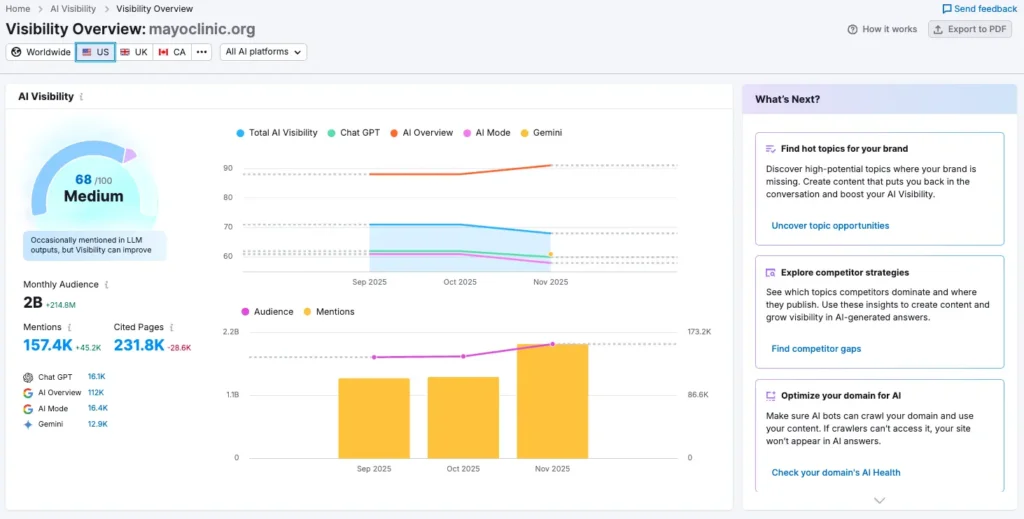The width and height of the screenshot is (1024, 519).
Task: Click Nov 2025 audience line point
Action: pyautogui.click(x=552, y=343)
